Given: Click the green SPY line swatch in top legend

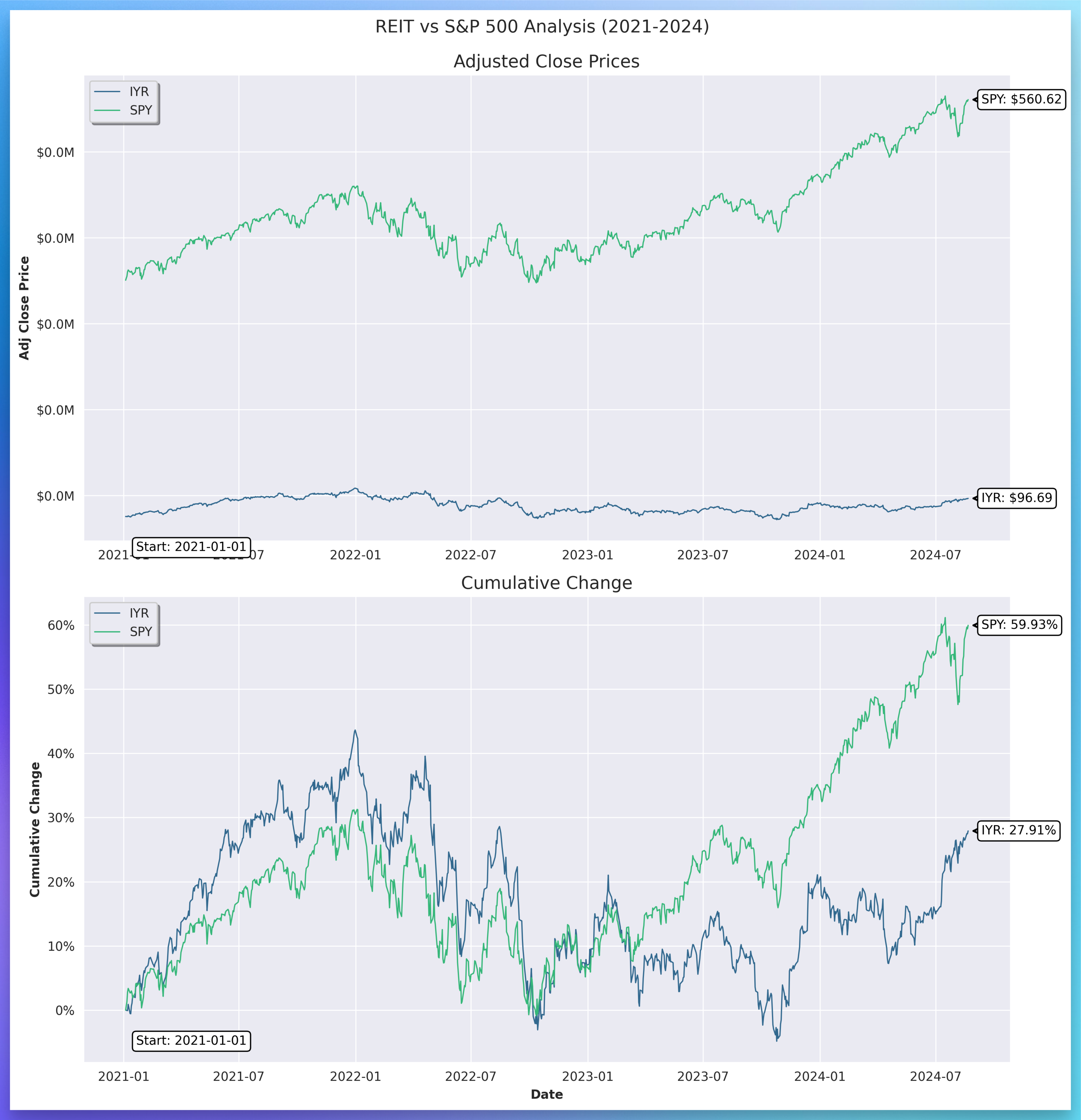Looking at the screenshot, I should click(x=107, y=110).
